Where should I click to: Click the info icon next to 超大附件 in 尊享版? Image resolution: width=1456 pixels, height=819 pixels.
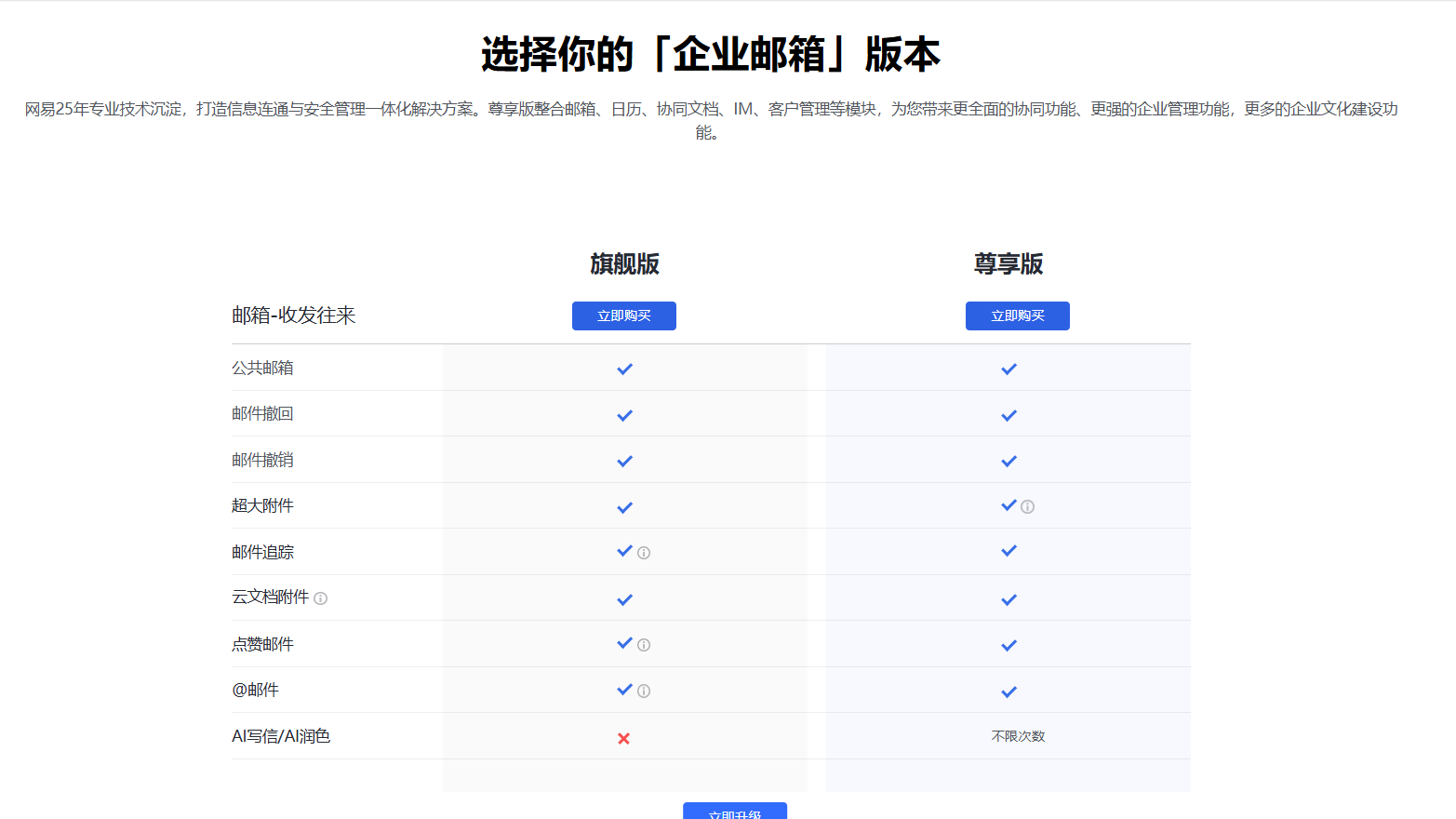pos(1026,506)
